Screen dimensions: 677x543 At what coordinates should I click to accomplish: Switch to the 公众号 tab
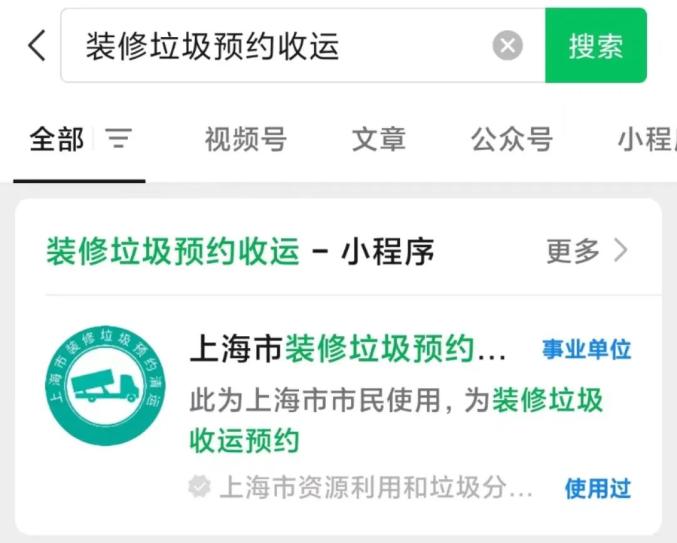pyautogui.click(x=512, y=139)
